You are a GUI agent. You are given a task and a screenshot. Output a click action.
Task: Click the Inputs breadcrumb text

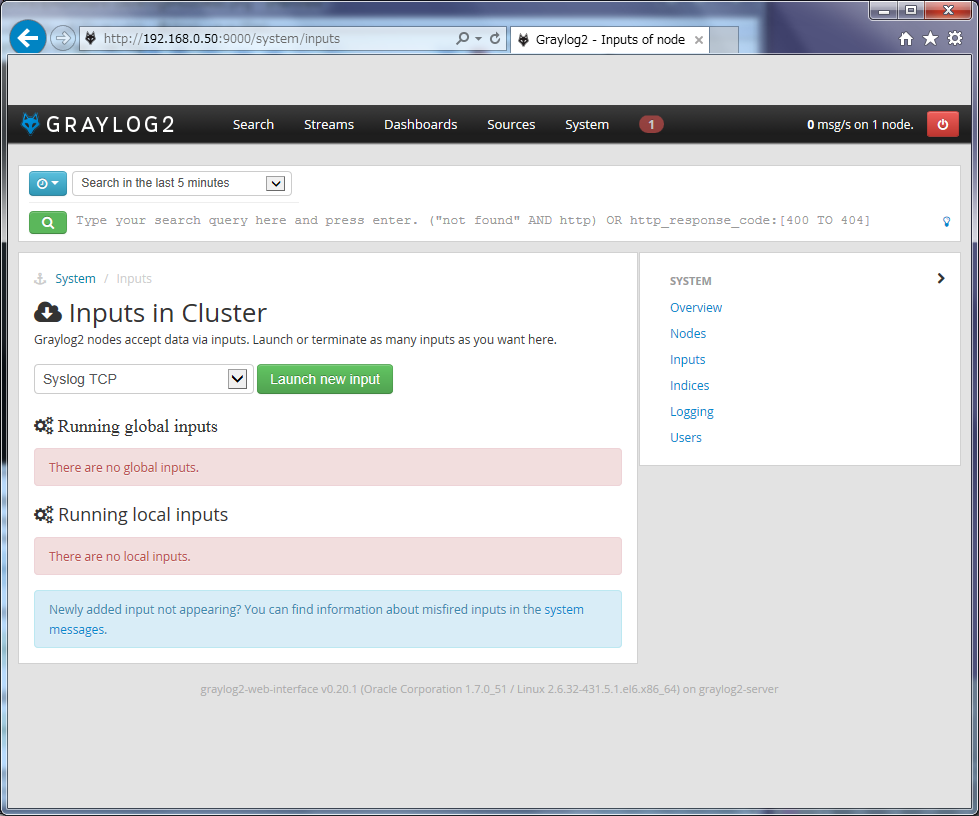click(x=134, y=278)
